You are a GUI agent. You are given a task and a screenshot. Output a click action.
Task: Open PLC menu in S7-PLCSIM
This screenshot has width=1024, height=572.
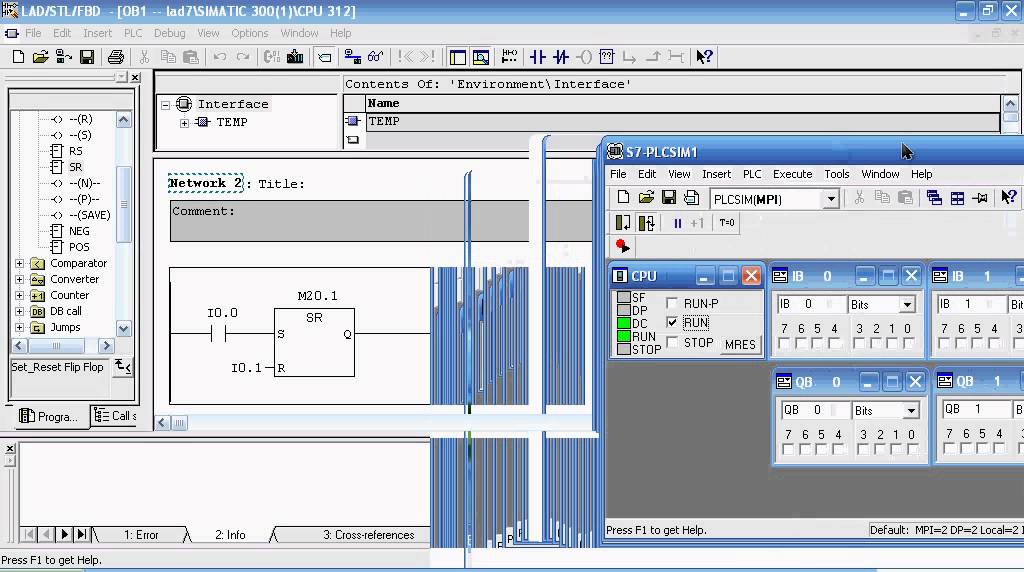point(752,174)
